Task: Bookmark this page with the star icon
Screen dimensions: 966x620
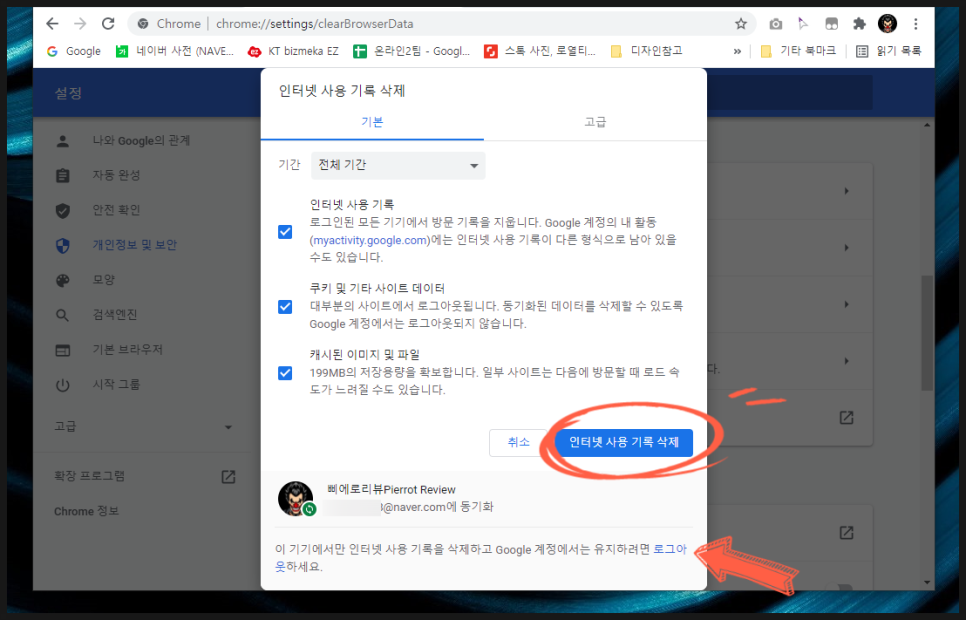Action: point(741,24)
